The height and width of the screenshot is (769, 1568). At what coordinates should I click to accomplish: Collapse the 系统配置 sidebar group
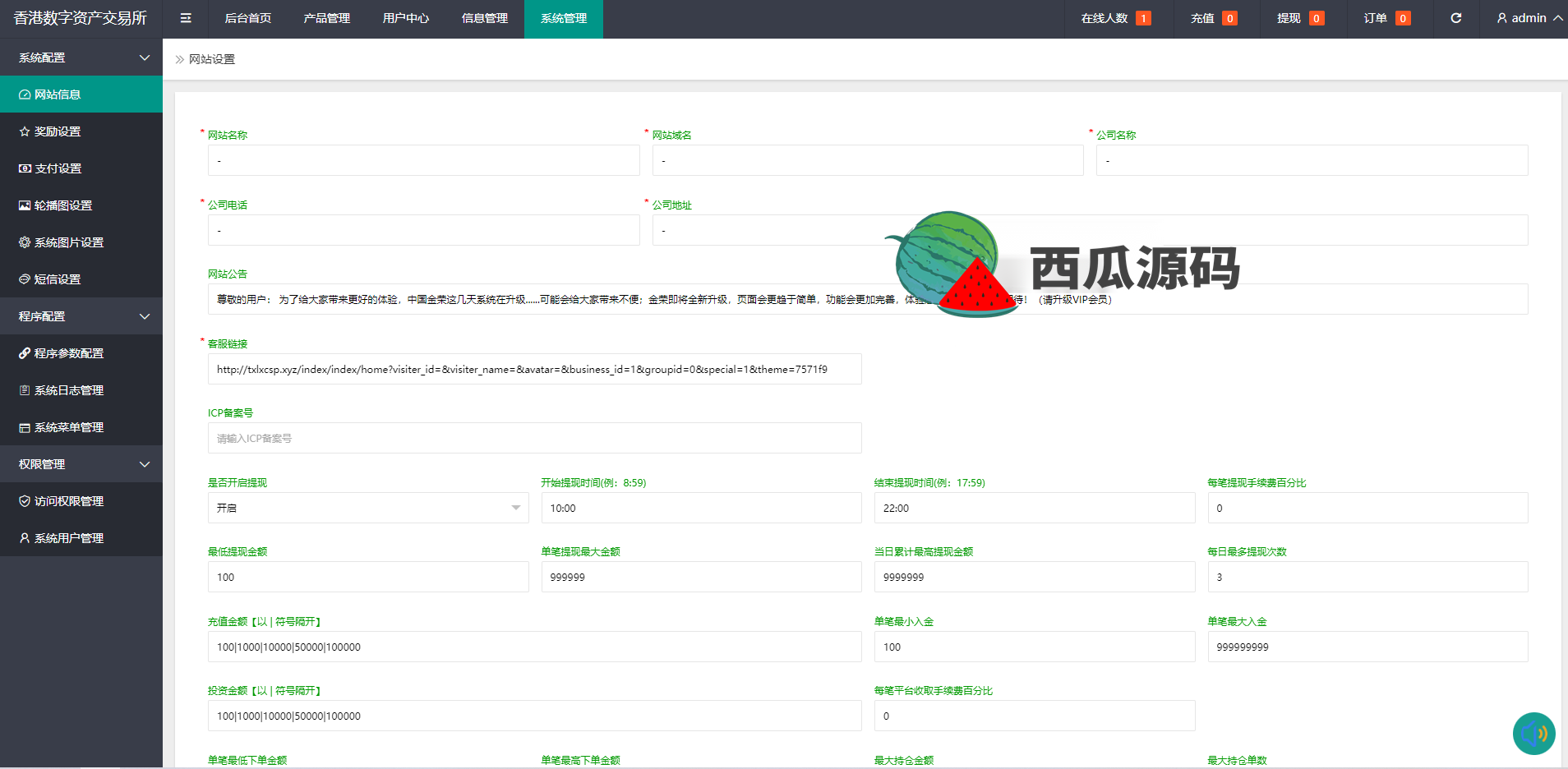point(81,58)
